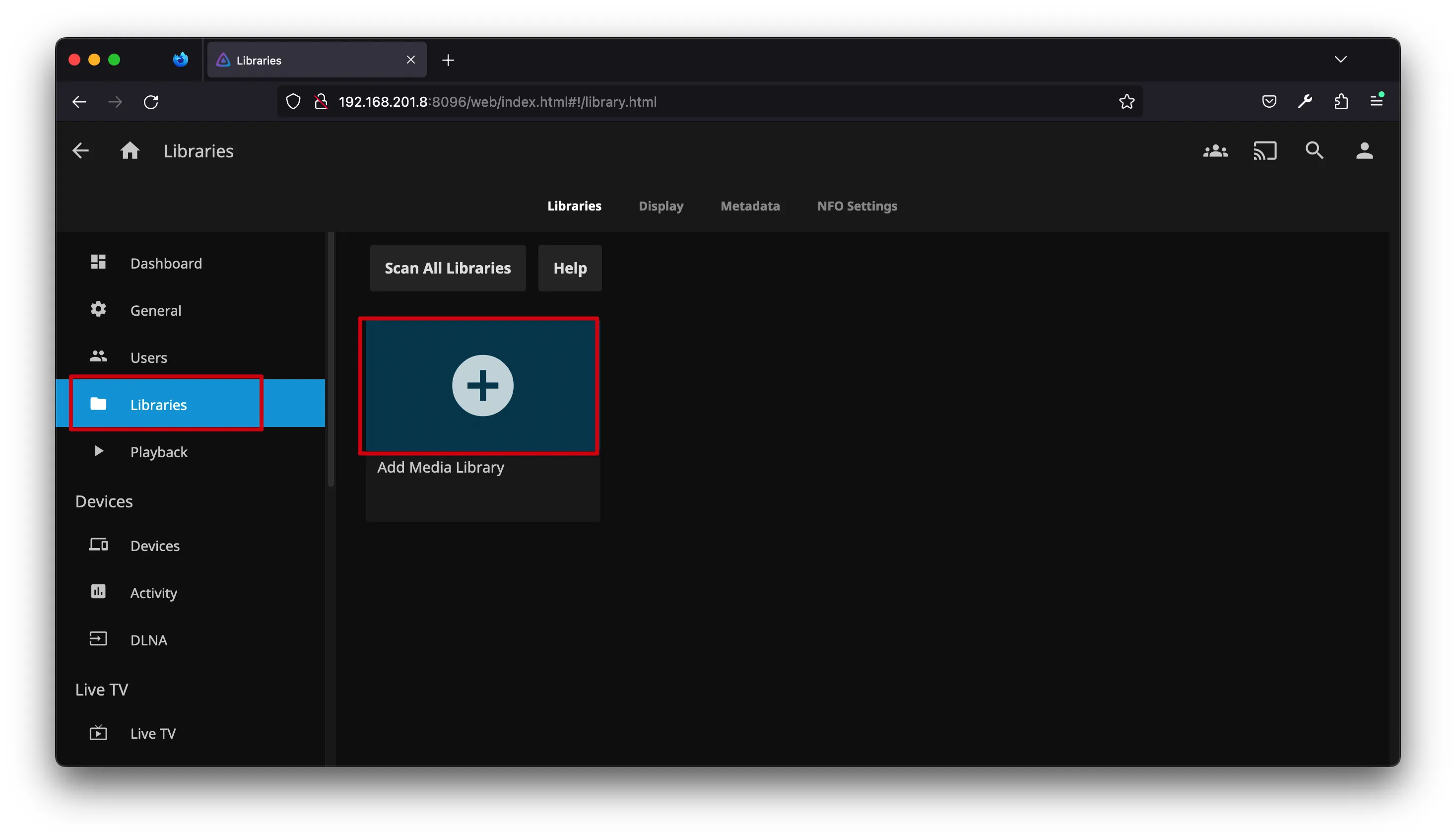Open the browser application menu

[x=1377, y=101]
